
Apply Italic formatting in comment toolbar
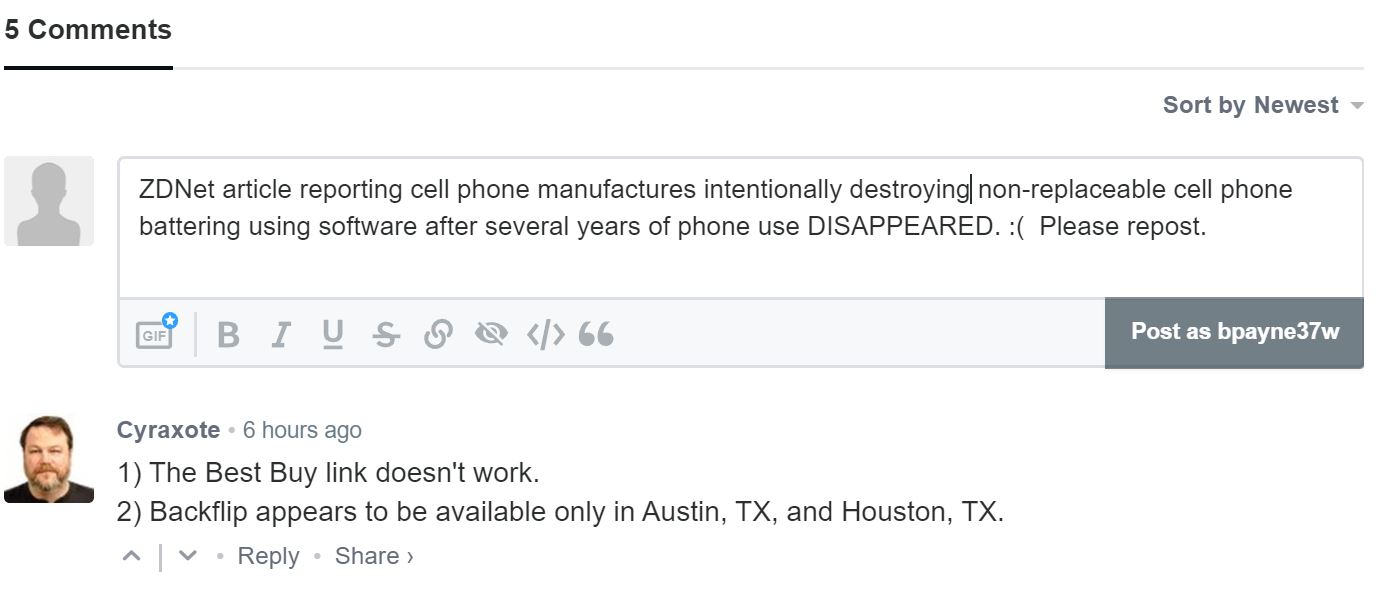tap(281, 334)
